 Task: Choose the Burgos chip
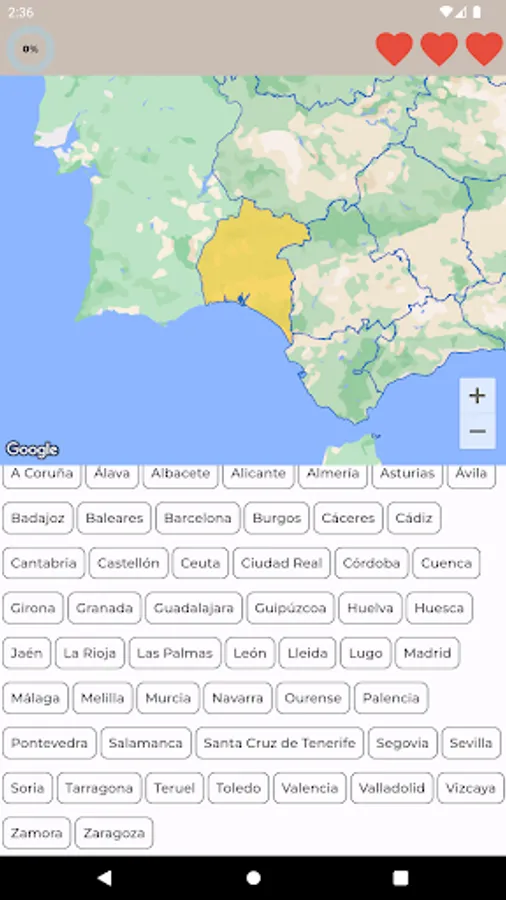click(277, 518)
